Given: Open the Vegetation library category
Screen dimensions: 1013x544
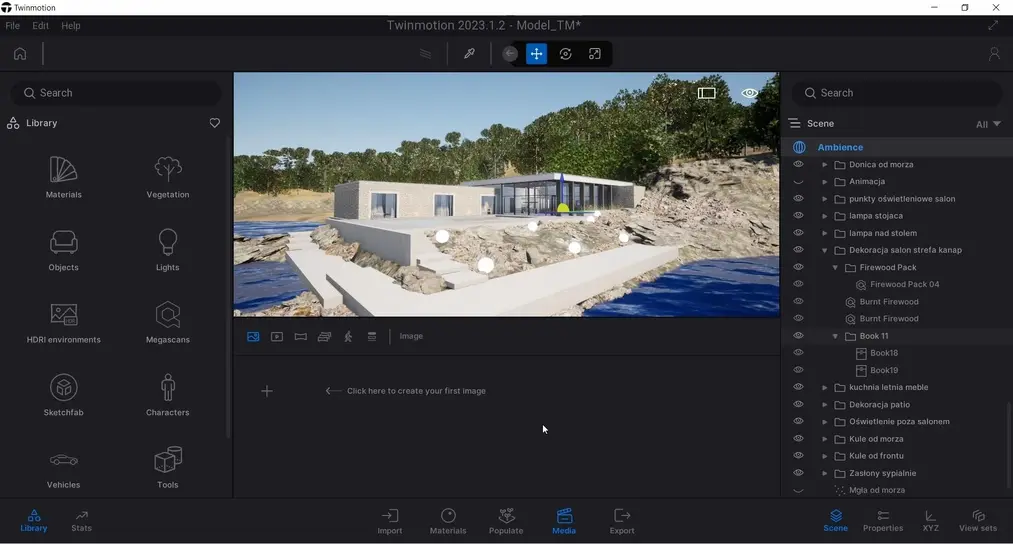Looking at the screenshot, I should click(x=168, y=177).
